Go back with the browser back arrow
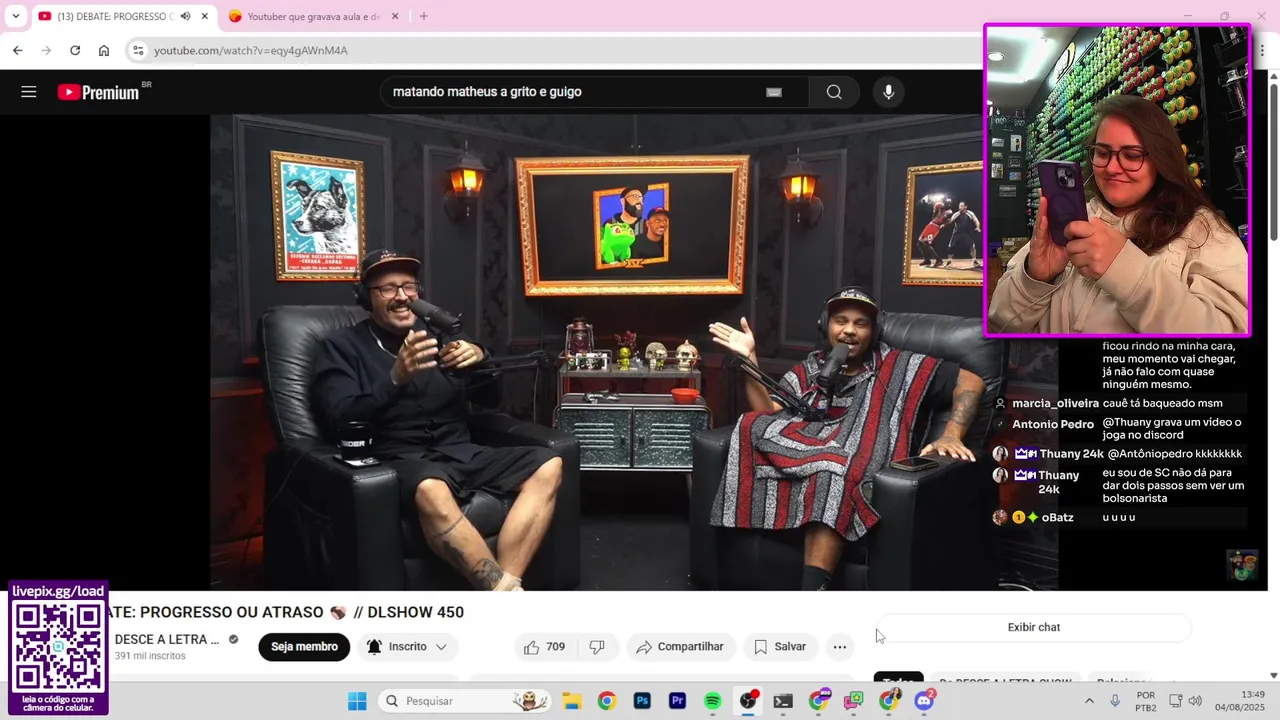This screenshot has height=720, width=1280. tap(18, 50)
